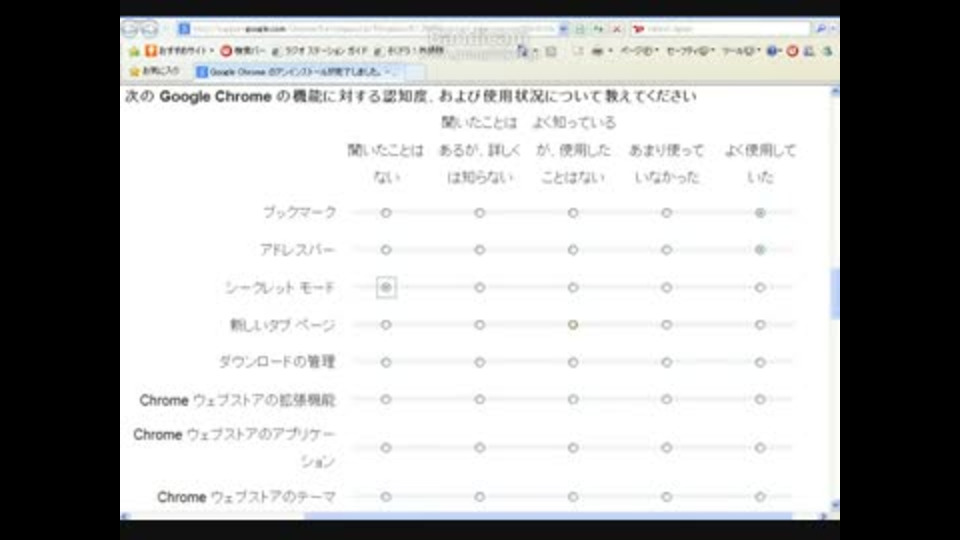Select ウェブストアの拡張機能 聞いたことはない radio
960x540 pixels.
(x=386, y=399)
